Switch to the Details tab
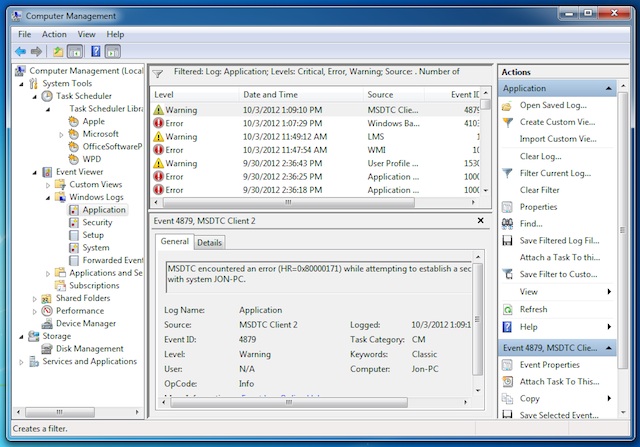The height and width of the screenshot is (447, 640). click(209, 242)
